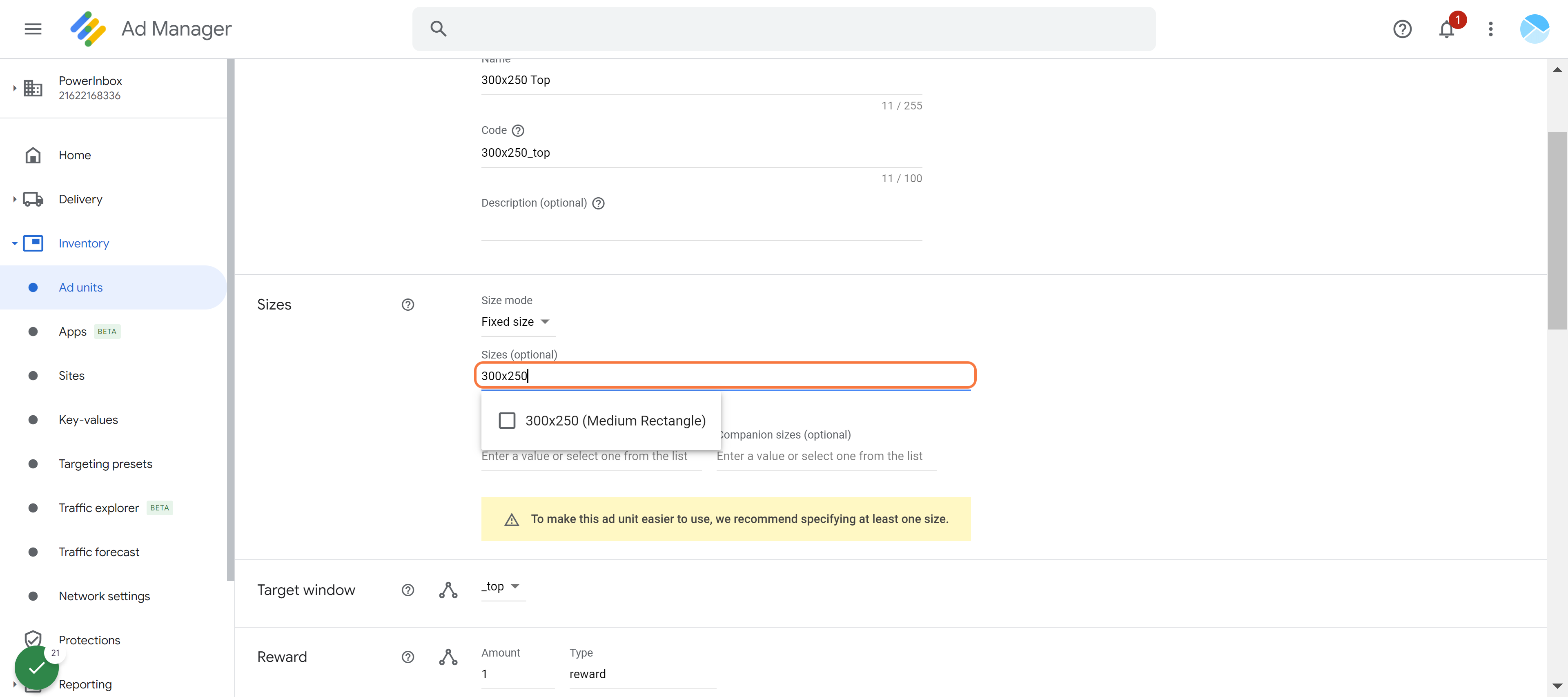1568x697 pixels.
Task: Expand the Delivery menu arrow
Action: point(14,199)
